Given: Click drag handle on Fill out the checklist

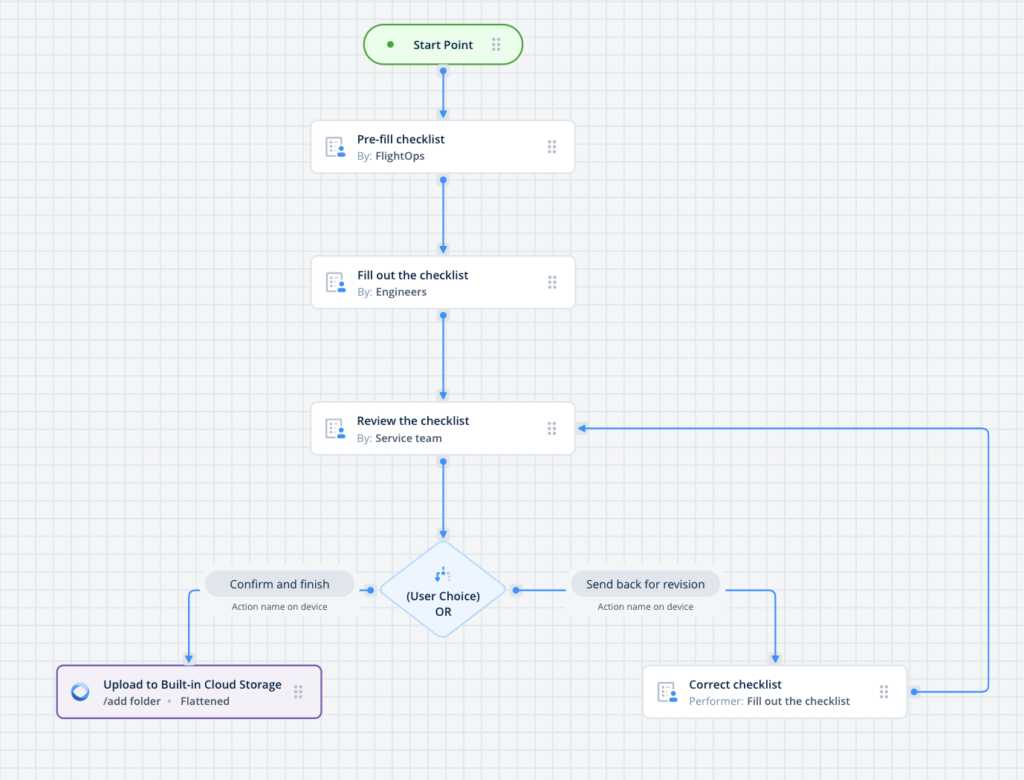Looking at the screenshot, I should (x=552, y=283).
